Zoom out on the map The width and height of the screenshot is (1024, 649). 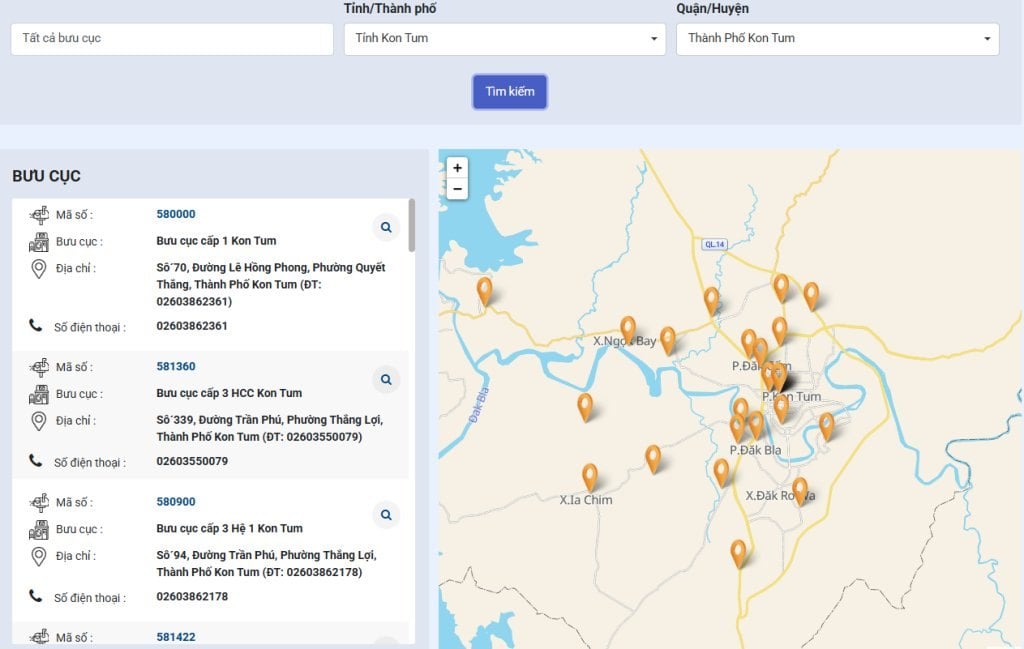click(457, 189)
